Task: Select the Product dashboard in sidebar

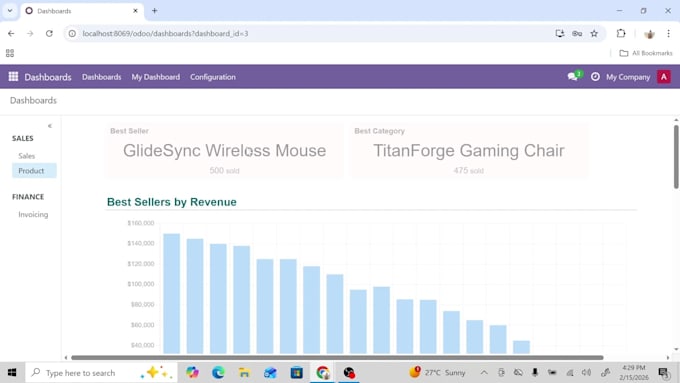Action: (34, 170)
